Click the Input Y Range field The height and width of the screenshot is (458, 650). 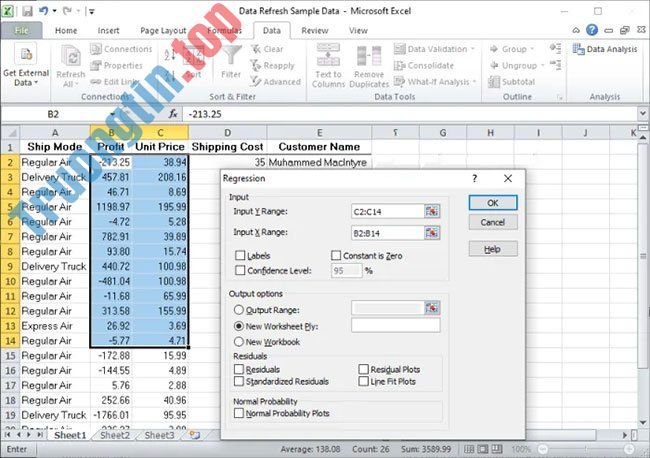click(387, 211)
